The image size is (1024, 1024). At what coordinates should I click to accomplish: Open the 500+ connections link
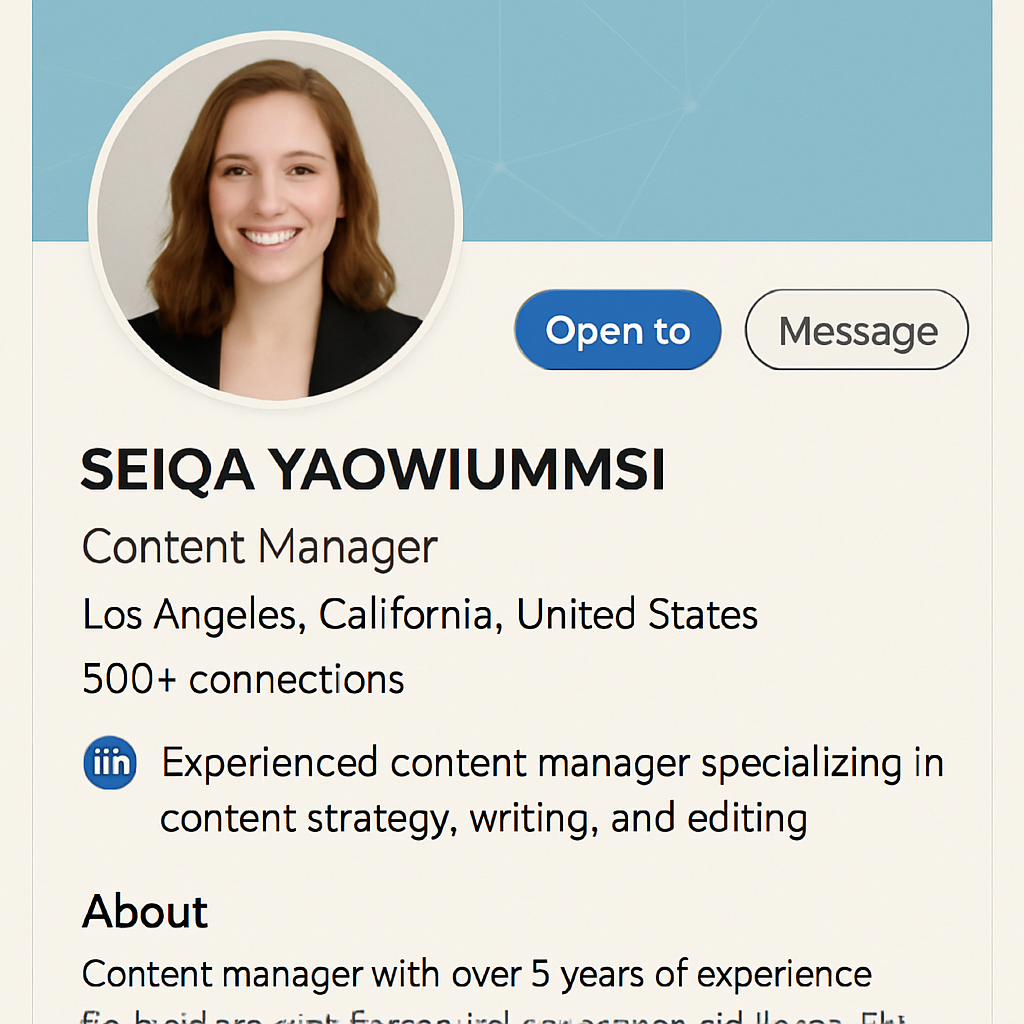coord(243,679)
